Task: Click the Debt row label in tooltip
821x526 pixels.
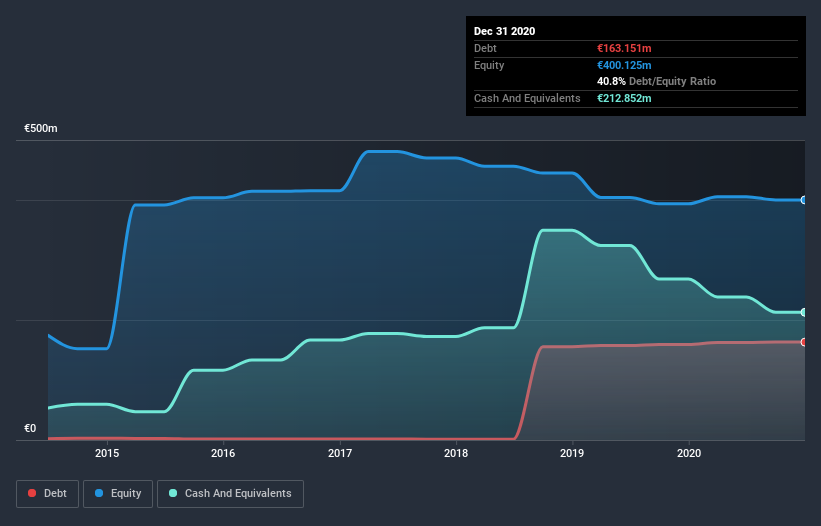Action: tap(485, 48)
